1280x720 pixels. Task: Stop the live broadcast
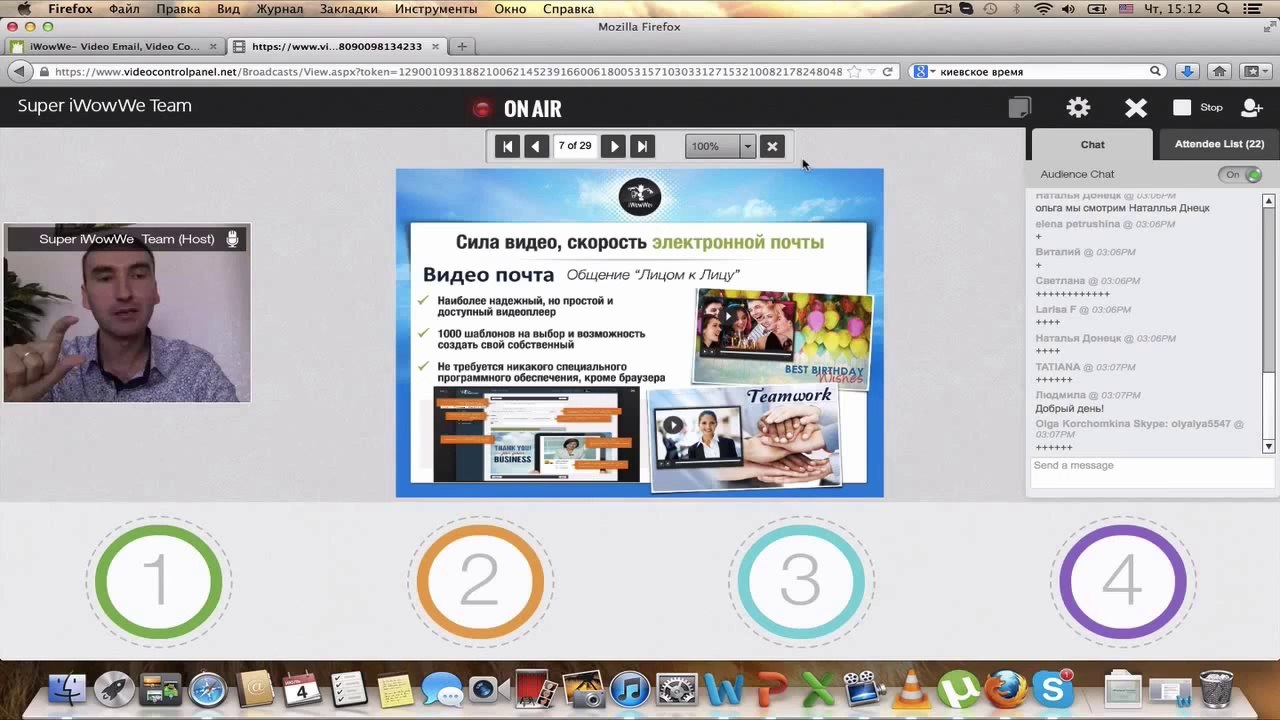1197,107
